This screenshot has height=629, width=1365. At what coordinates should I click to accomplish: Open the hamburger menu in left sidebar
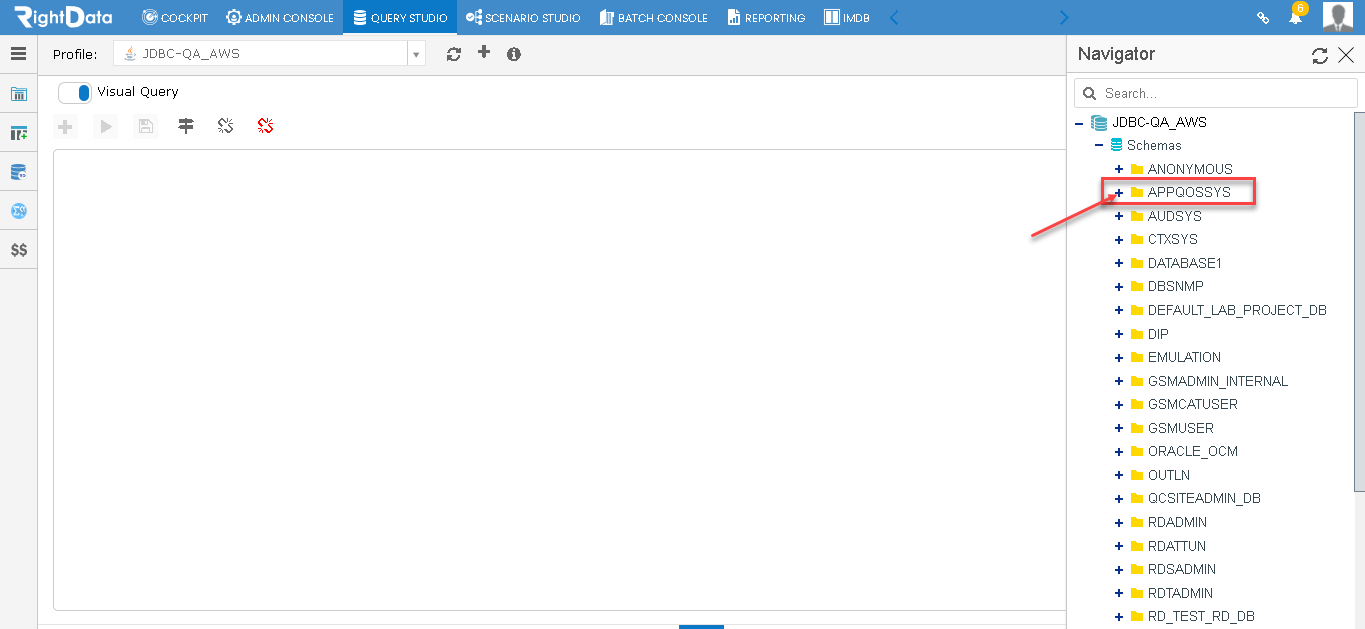[18, 54]
